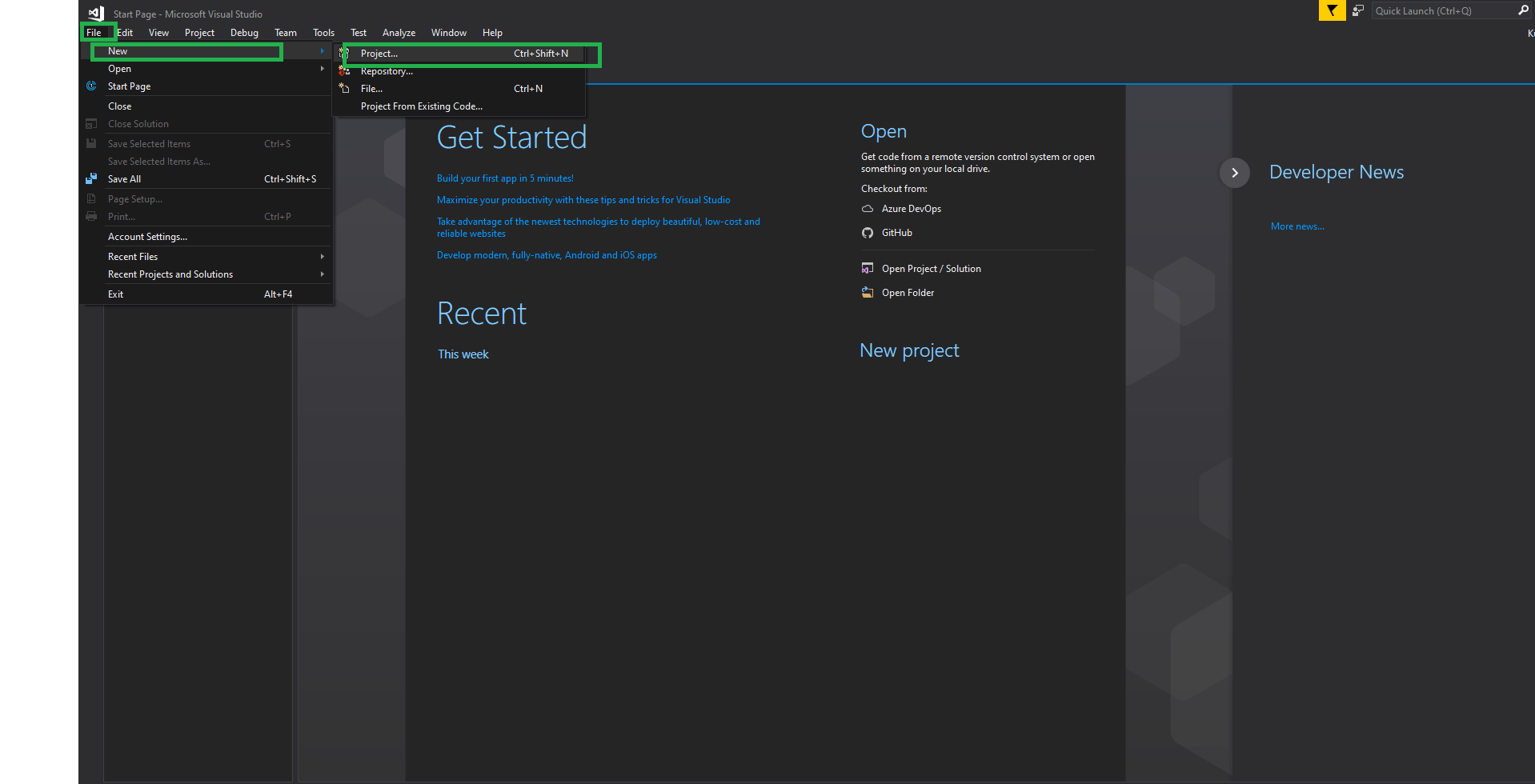The image size is (1535, 784).
Task: Click the File menu
Action: tap(94, 33)
